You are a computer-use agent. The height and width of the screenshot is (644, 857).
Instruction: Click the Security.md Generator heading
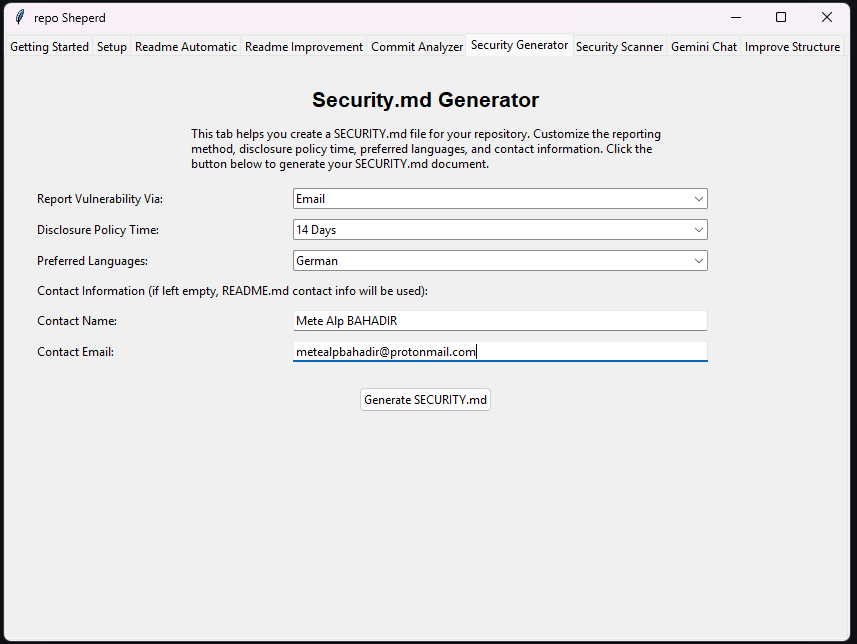pyautogui.click(x=425, y=100)
